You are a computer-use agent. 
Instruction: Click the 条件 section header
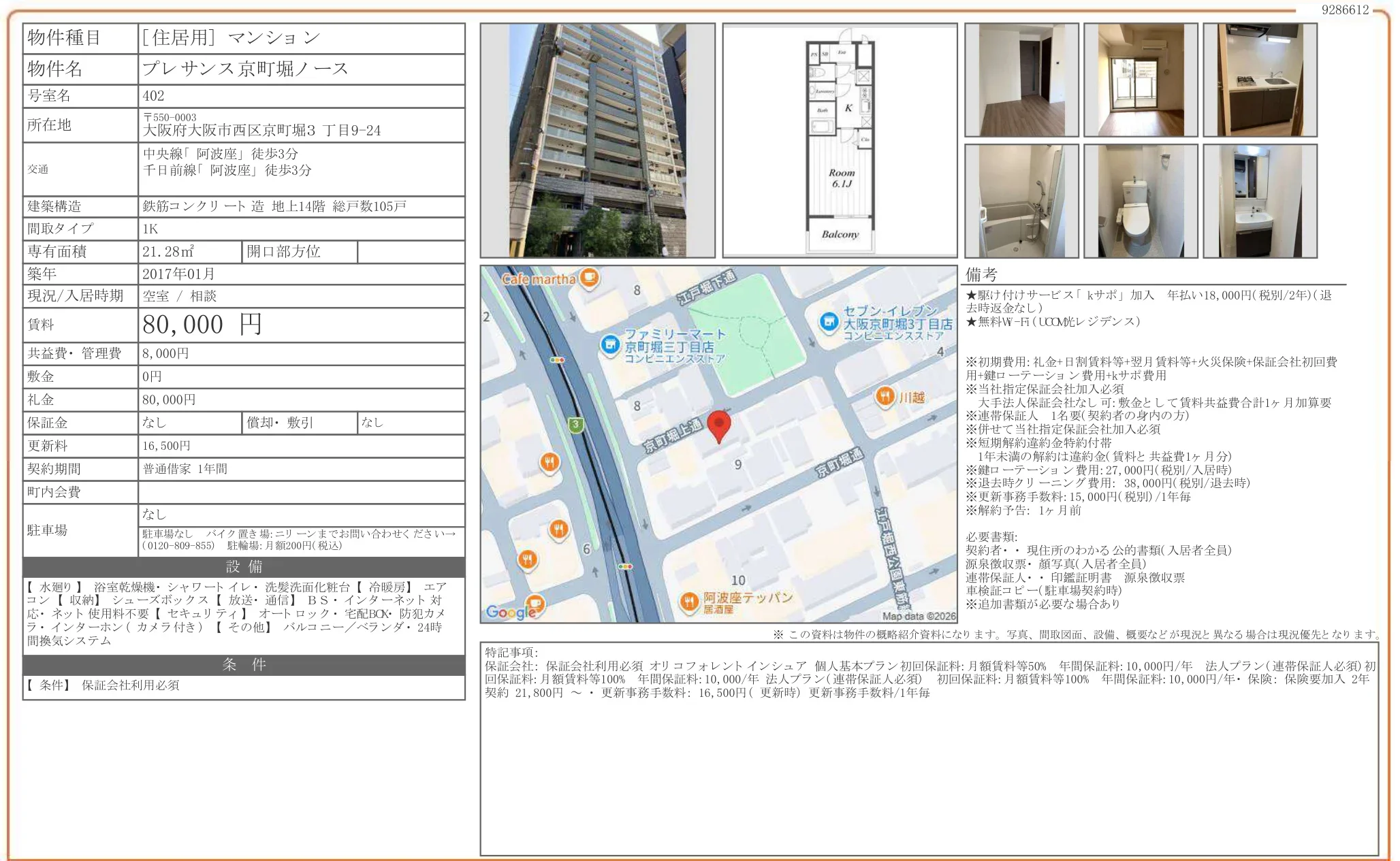point(244,665)
